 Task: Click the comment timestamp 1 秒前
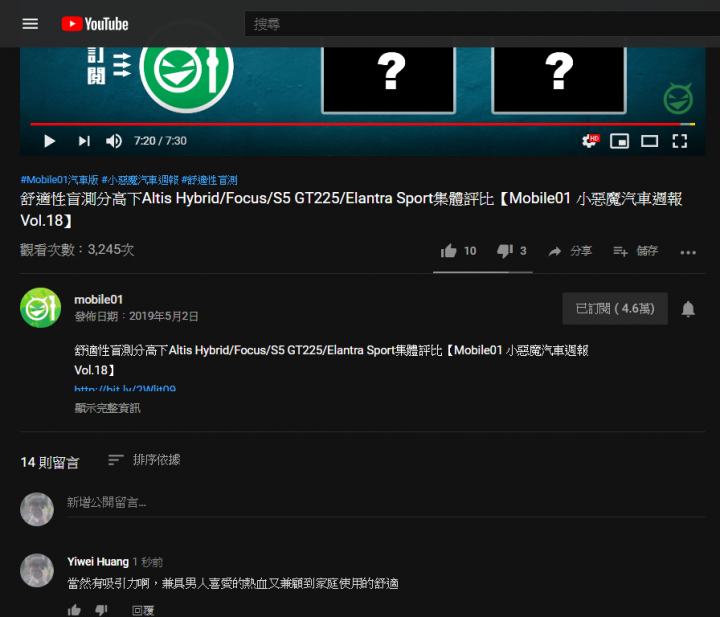(147, 562)
